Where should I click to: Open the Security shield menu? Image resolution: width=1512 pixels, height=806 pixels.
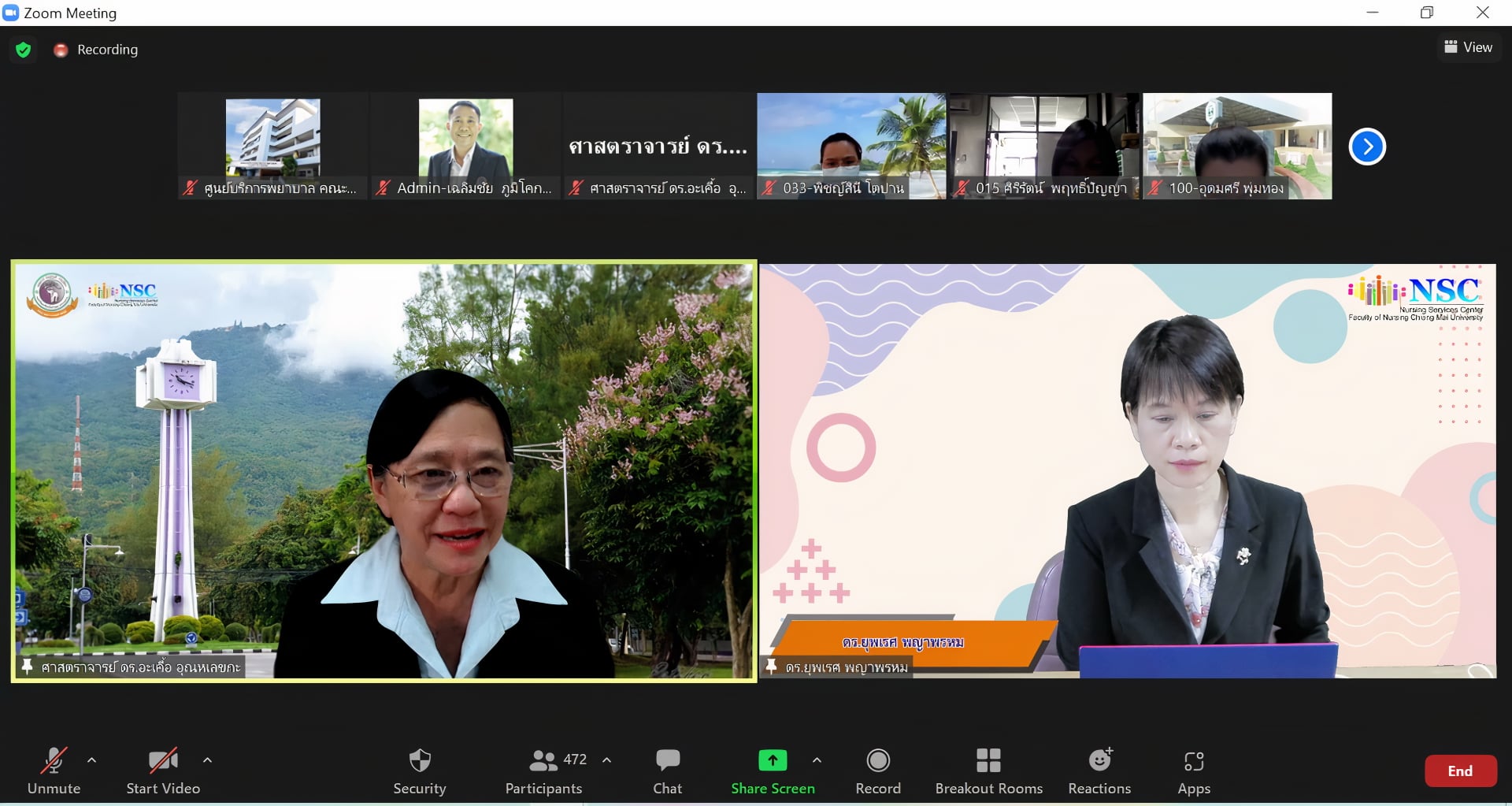(x=420, y=771)
